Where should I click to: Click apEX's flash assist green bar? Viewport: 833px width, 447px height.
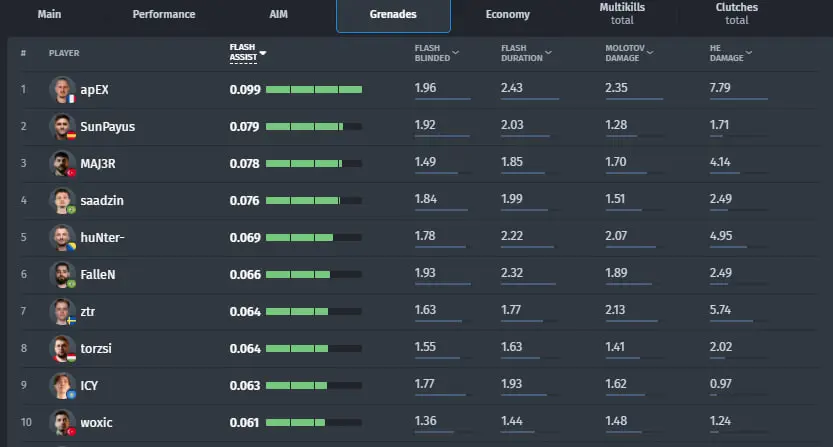point(313,90)
